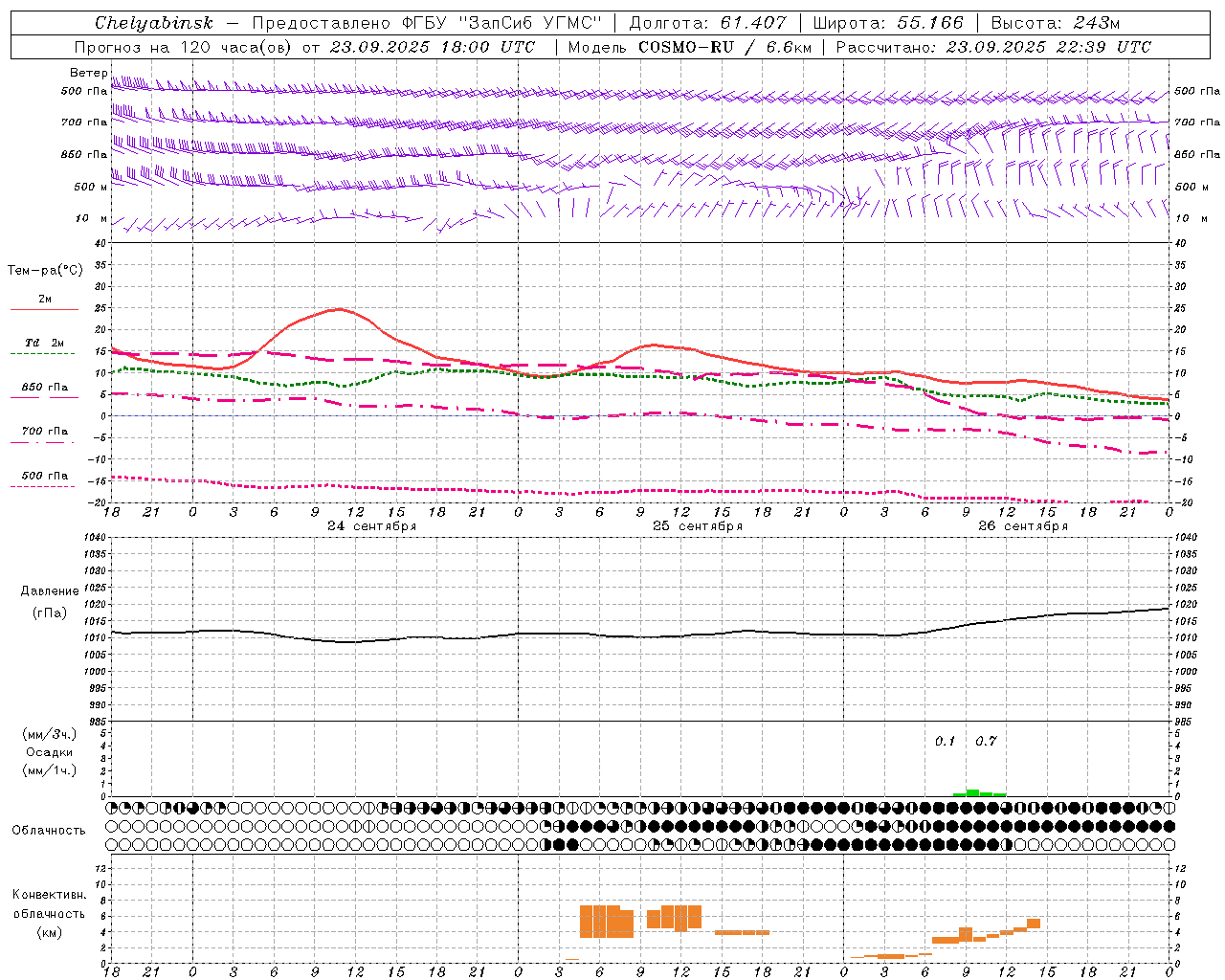Click the 10 м wind level label on left
1225x980 pixels.
pyautogui.click(x=91, y=218)
